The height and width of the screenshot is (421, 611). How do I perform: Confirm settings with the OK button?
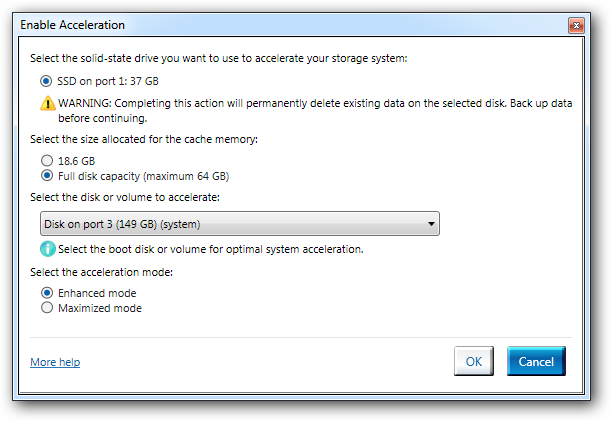click(x=474, y=361)
